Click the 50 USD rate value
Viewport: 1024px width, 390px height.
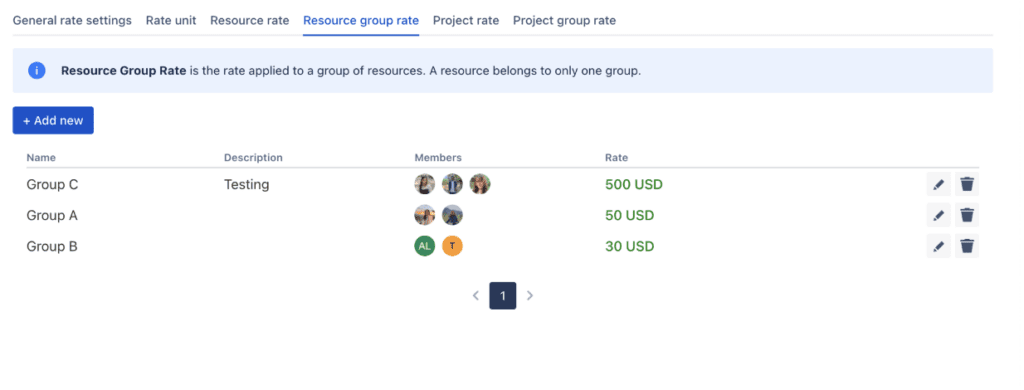(x=630, y=216)
